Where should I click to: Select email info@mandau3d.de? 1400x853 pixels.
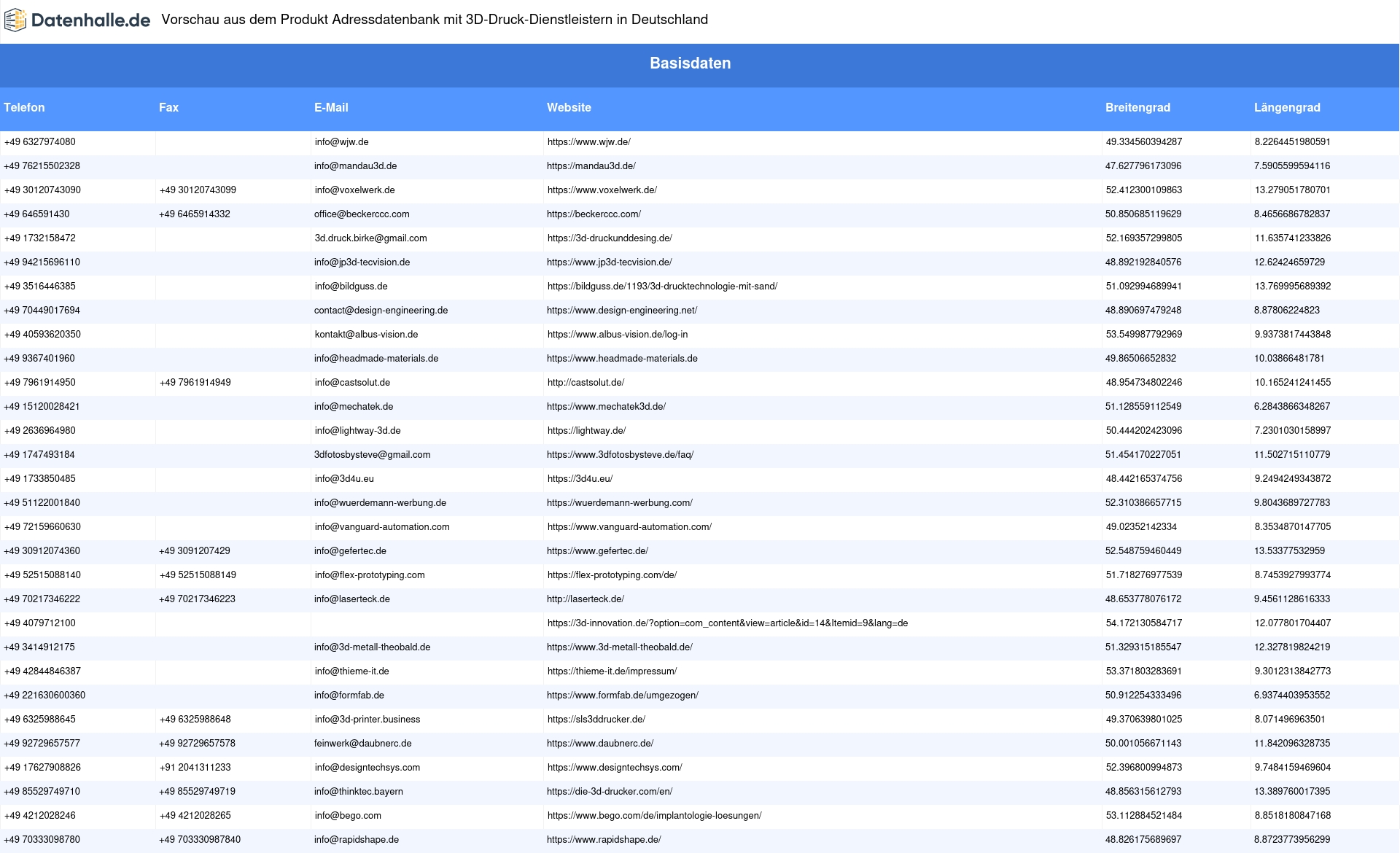click(356, 166)
